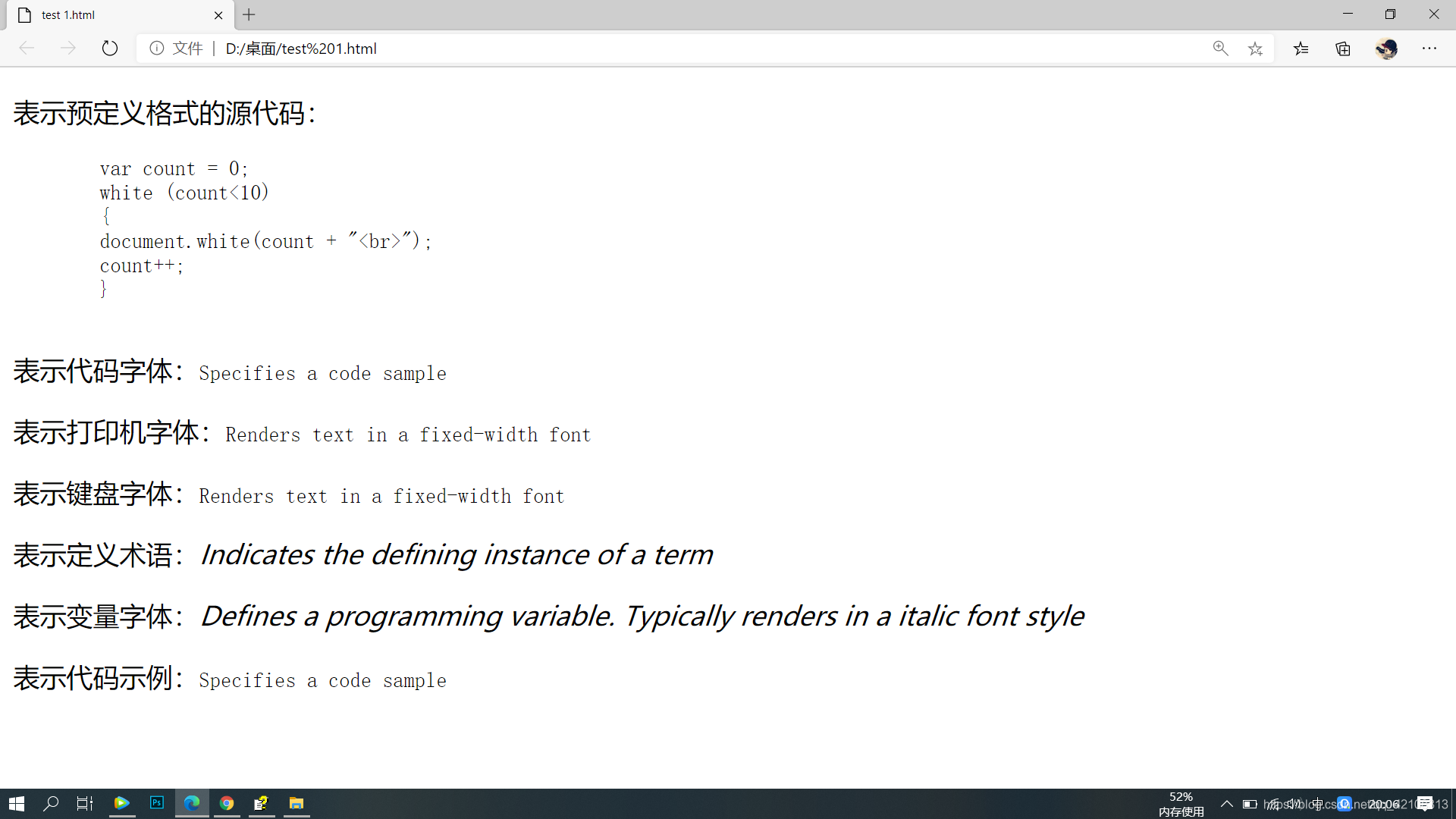This screenshot has width=1456, height=819.
Task: Select the test 1.html tab
Action: (x=114, y=15)
